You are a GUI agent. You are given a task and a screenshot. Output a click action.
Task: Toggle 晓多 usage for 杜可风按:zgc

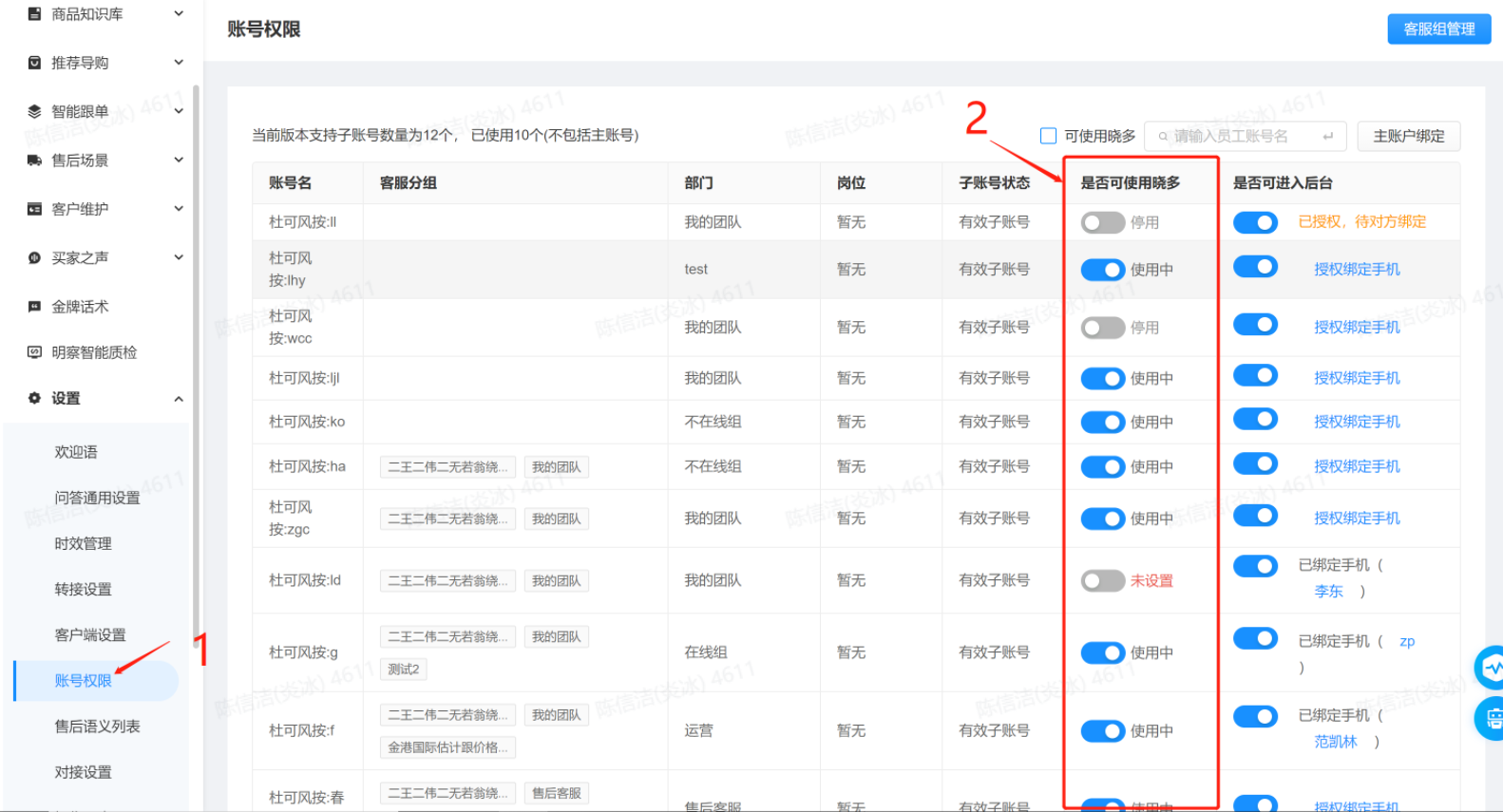click(1103, 519)
